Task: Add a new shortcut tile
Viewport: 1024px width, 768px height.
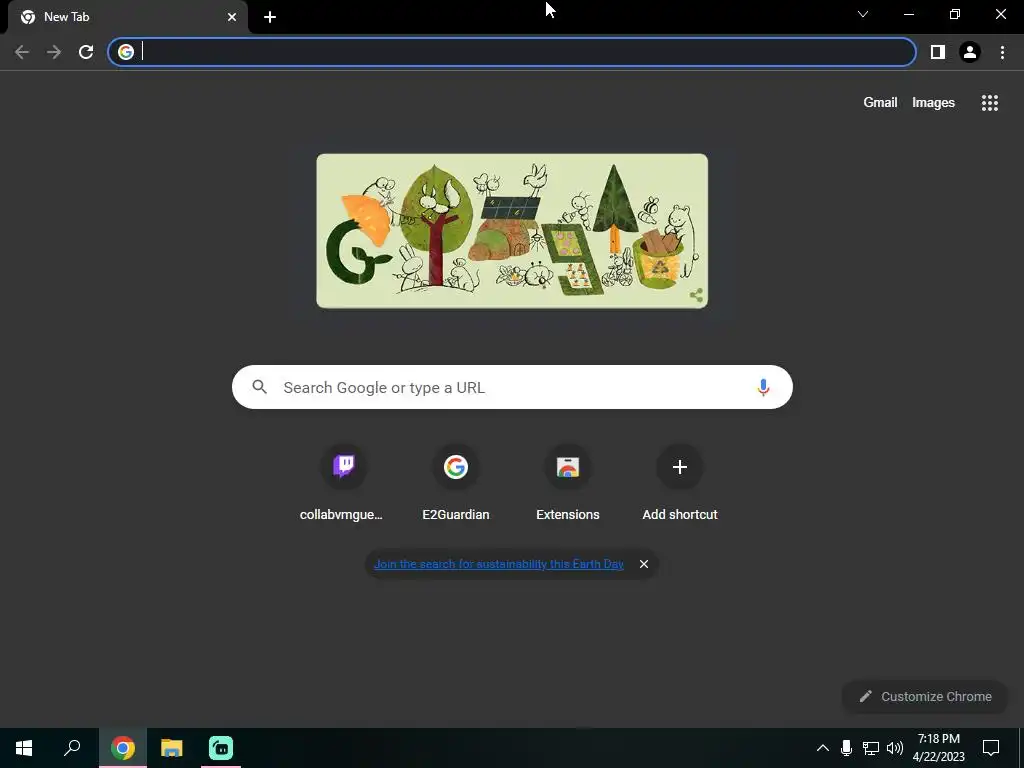Action: (680, 483)
